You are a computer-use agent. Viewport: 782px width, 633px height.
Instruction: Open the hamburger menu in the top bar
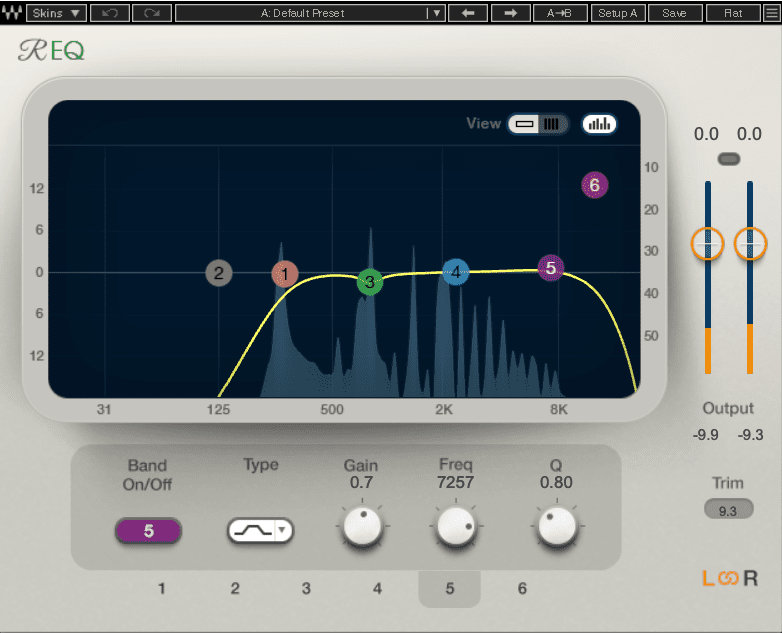tap(772, 13)
